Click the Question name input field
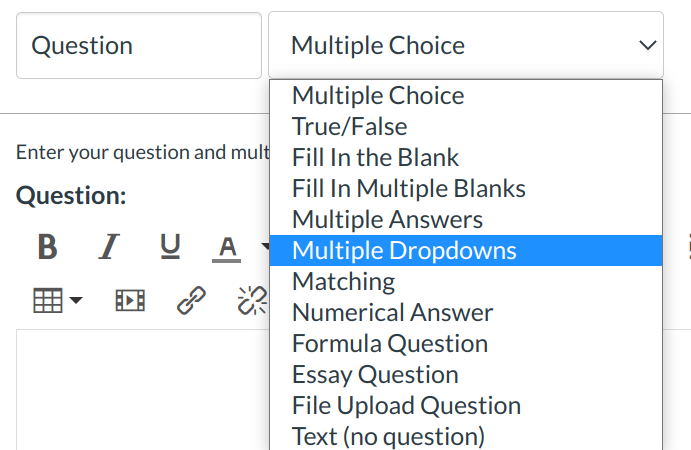 (138, 45)
